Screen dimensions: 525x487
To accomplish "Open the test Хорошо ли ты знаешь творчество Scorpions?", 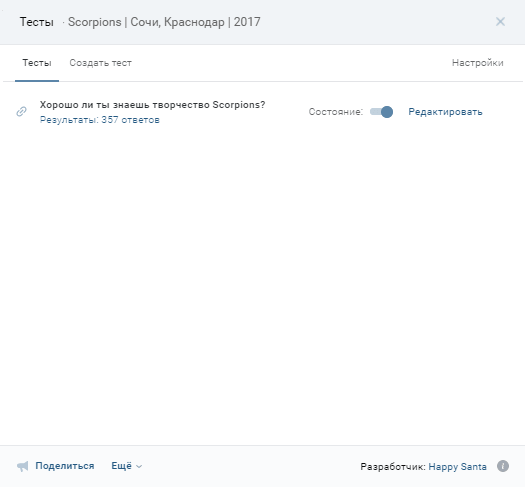I will click(152, 105).
